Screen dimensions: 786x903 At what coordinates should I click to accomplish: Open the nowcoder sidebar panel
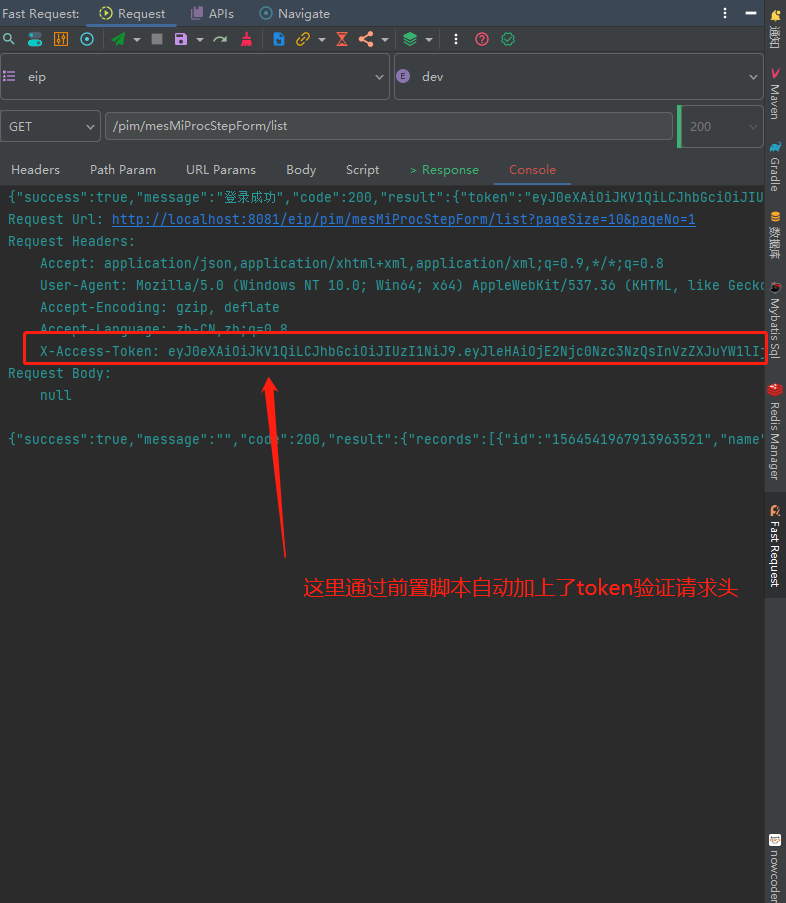click(775, 868)
